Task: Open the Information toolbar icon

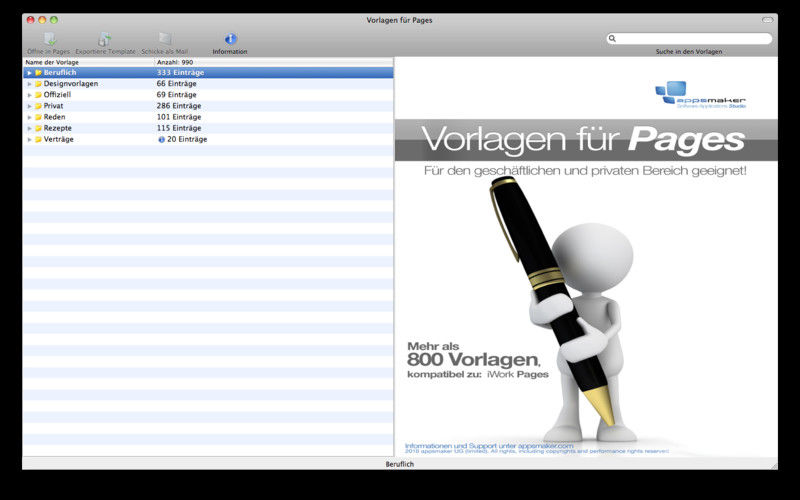Action: click(x=230, y=39)
